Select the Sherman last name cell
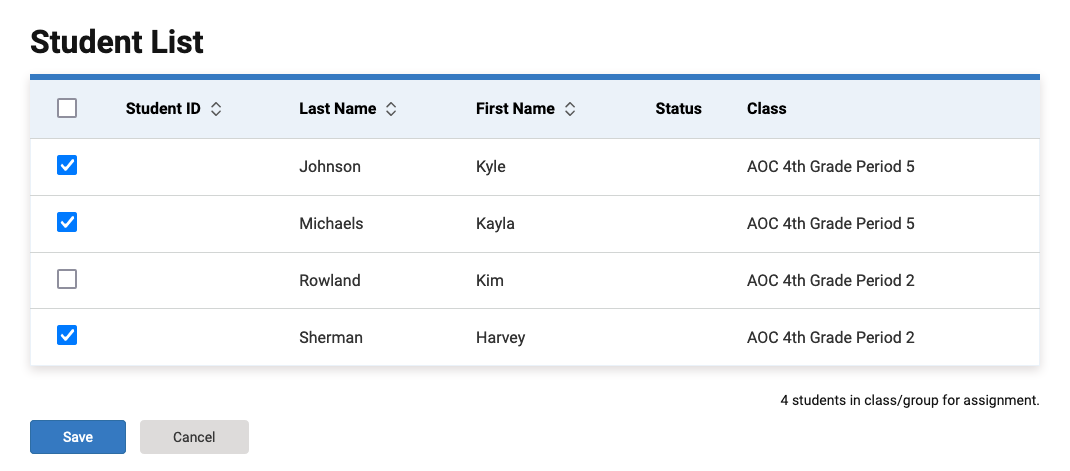Screen dimensions: 1070x471 pos(331,337)
